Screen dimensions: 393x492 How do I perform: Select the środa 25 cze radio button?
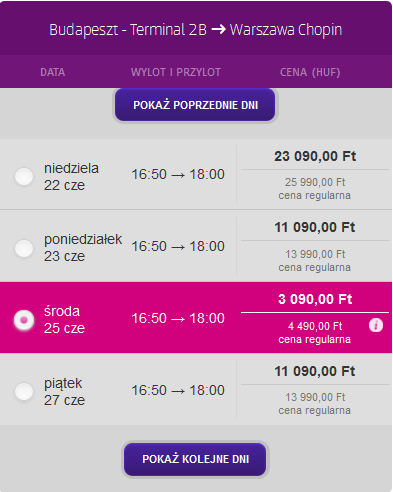point(24,320)
